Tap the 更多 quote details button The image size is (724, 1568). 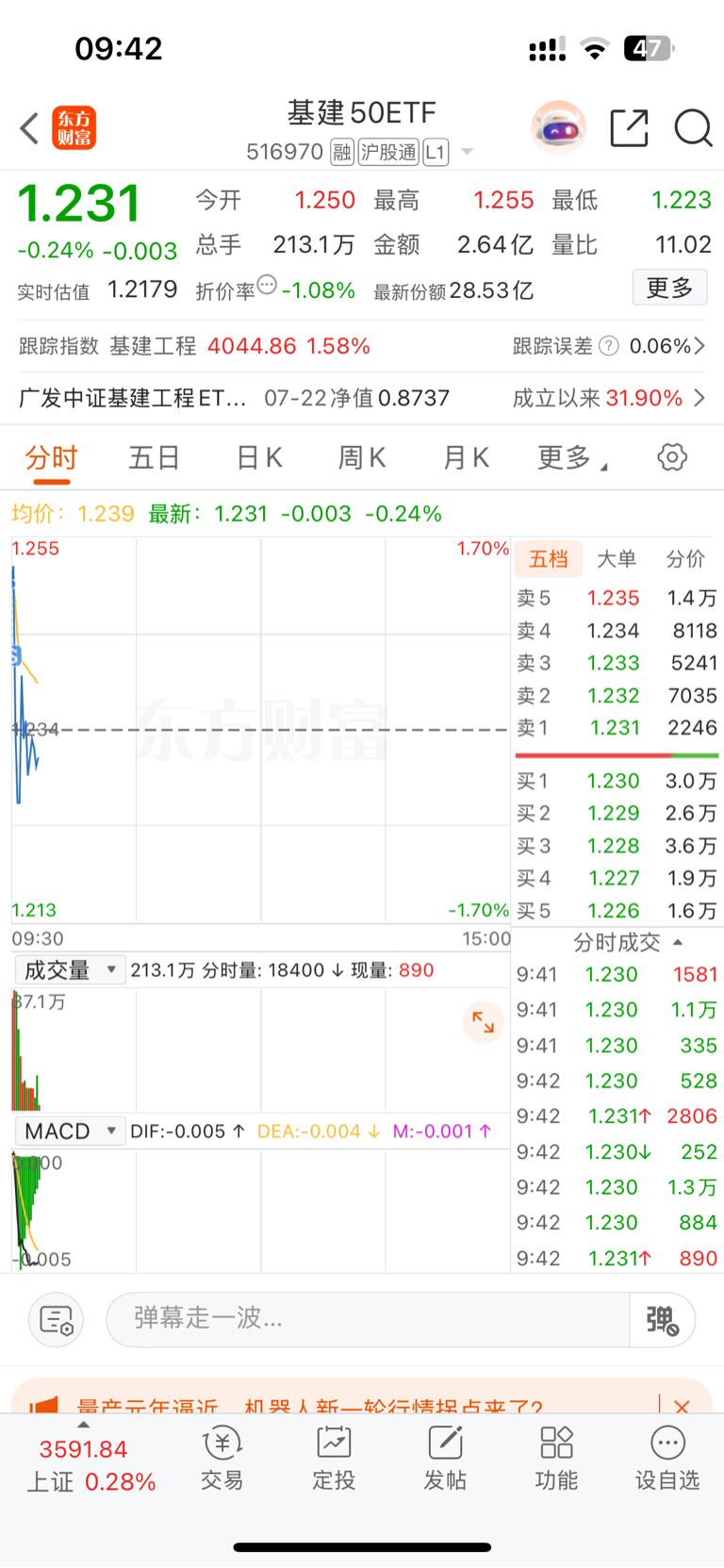click(669, 288)
